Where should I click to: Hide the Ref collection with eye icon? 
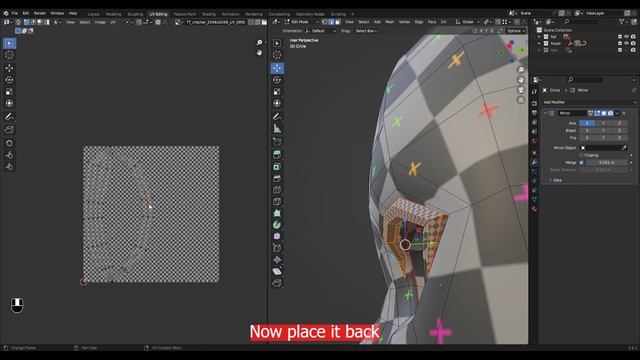coord(627,37)
